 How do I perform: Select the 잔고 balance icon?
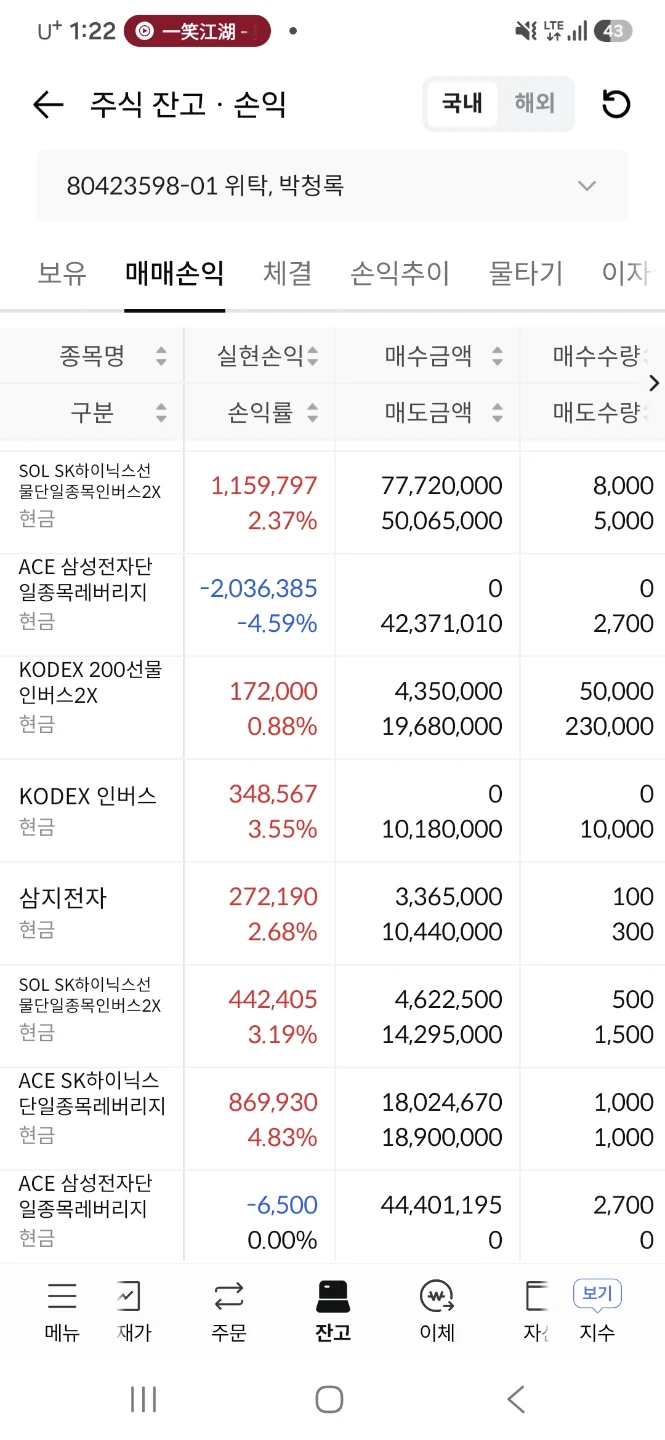[x=333, y=1297]
